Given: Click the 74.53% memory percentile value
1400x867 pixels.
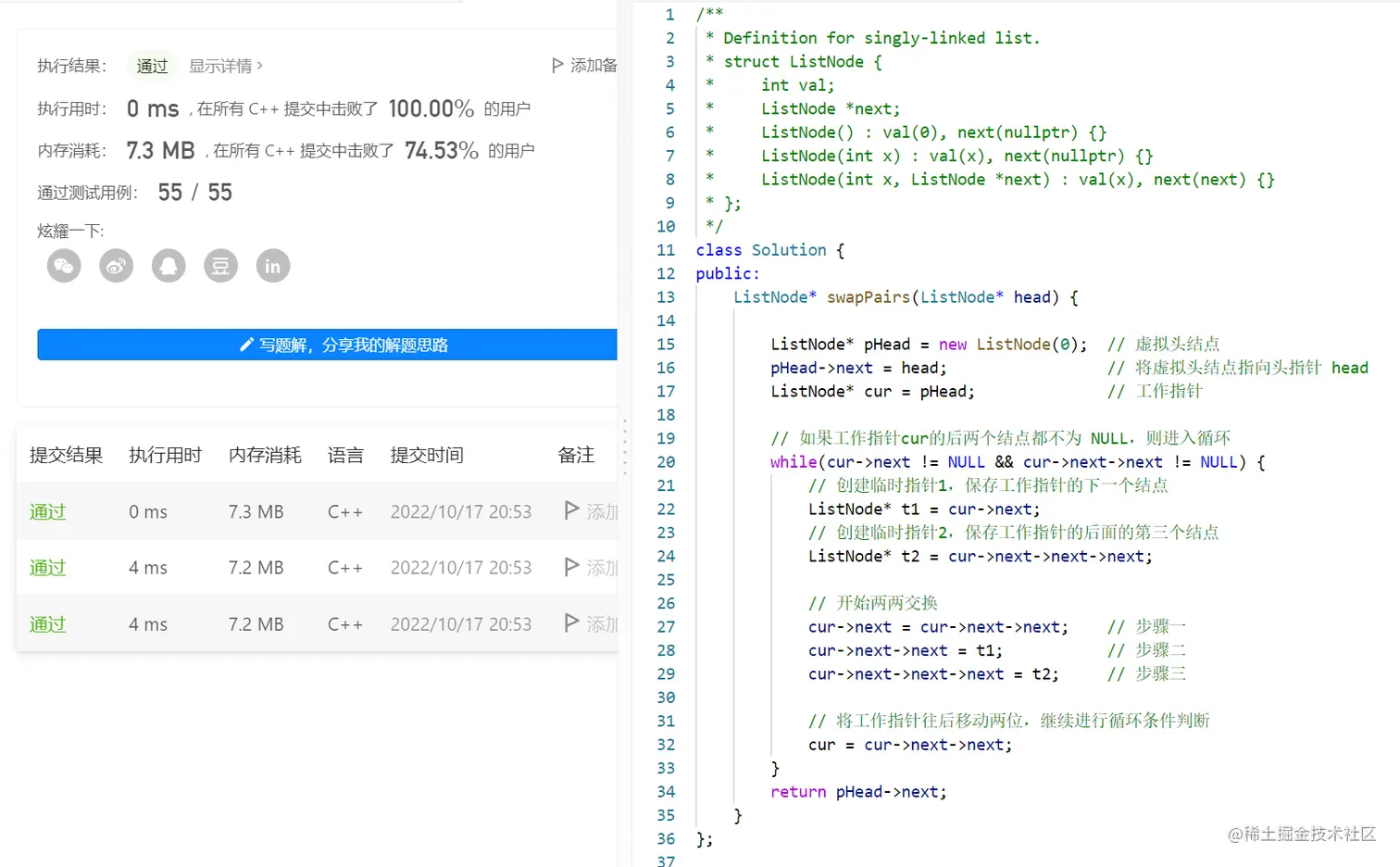Looking at the screenshot, I should coord(442,150).
